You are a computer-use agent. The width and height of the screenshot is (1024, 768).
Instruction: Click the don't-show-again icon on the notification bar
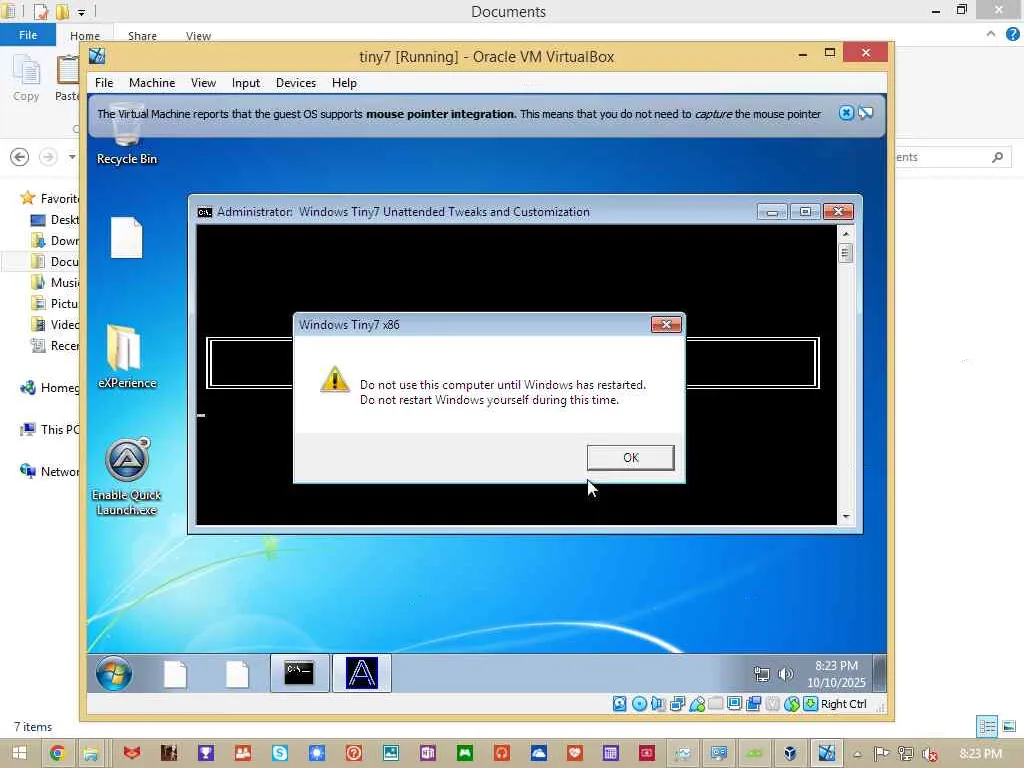[866, 113]
